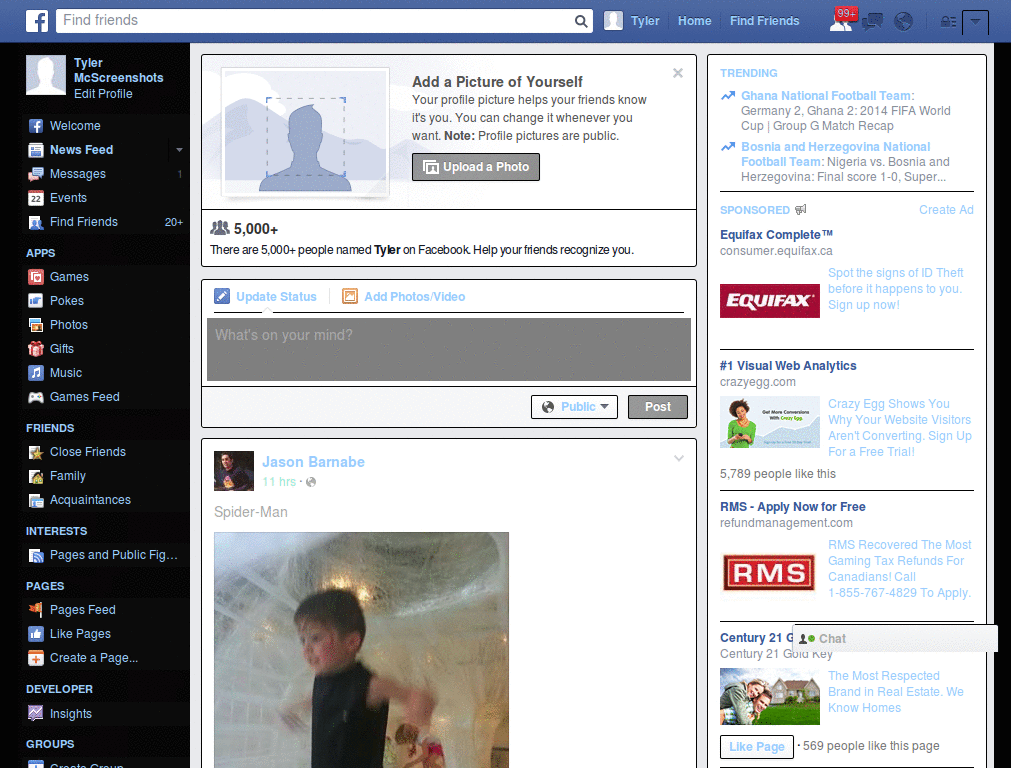Open Bosnia and Herzegovina trending topic
This screenshot has height=768, width=1024.
pos(835,154)
